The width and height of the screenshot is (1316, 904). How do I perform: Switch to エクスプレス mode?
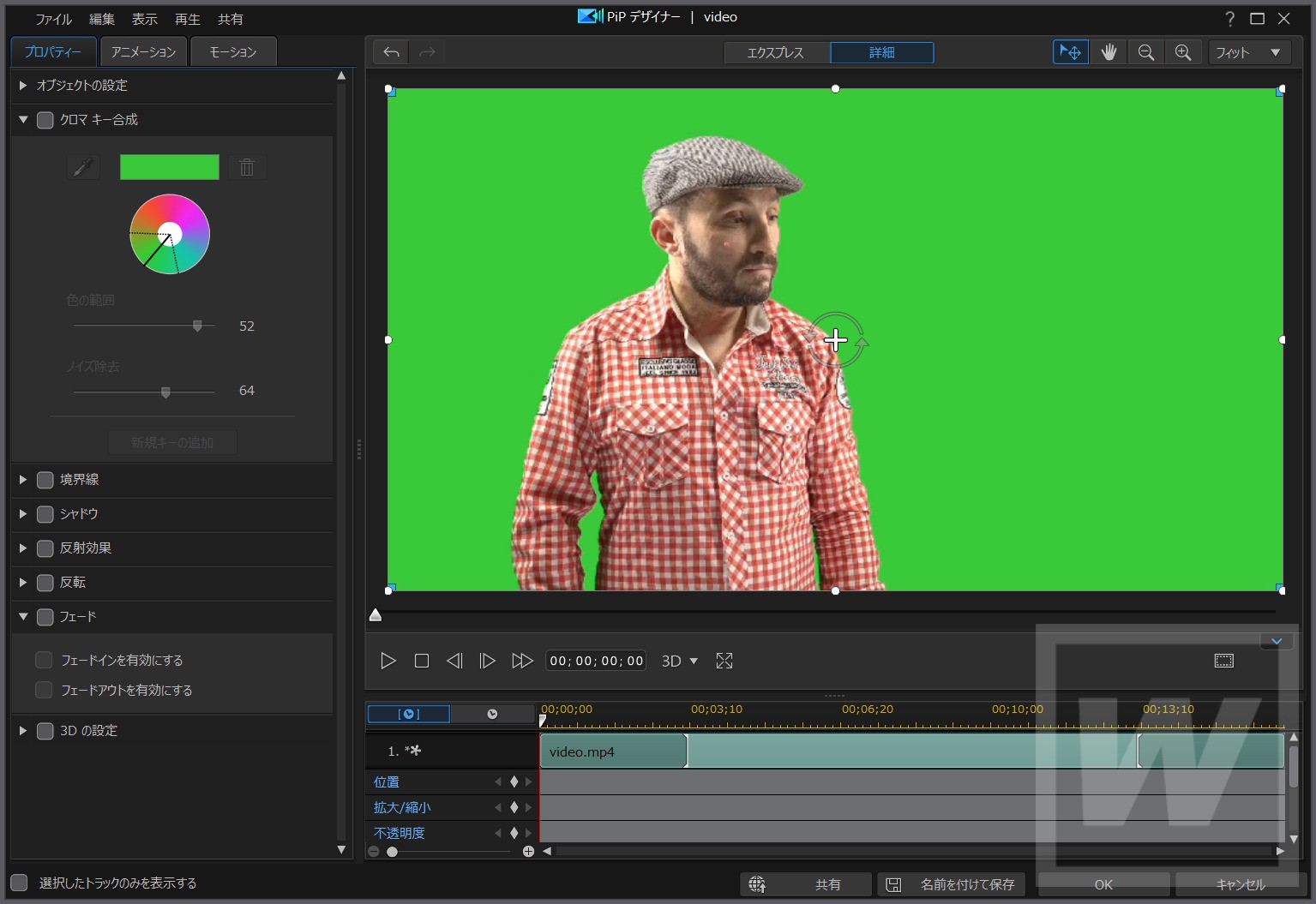776,52
